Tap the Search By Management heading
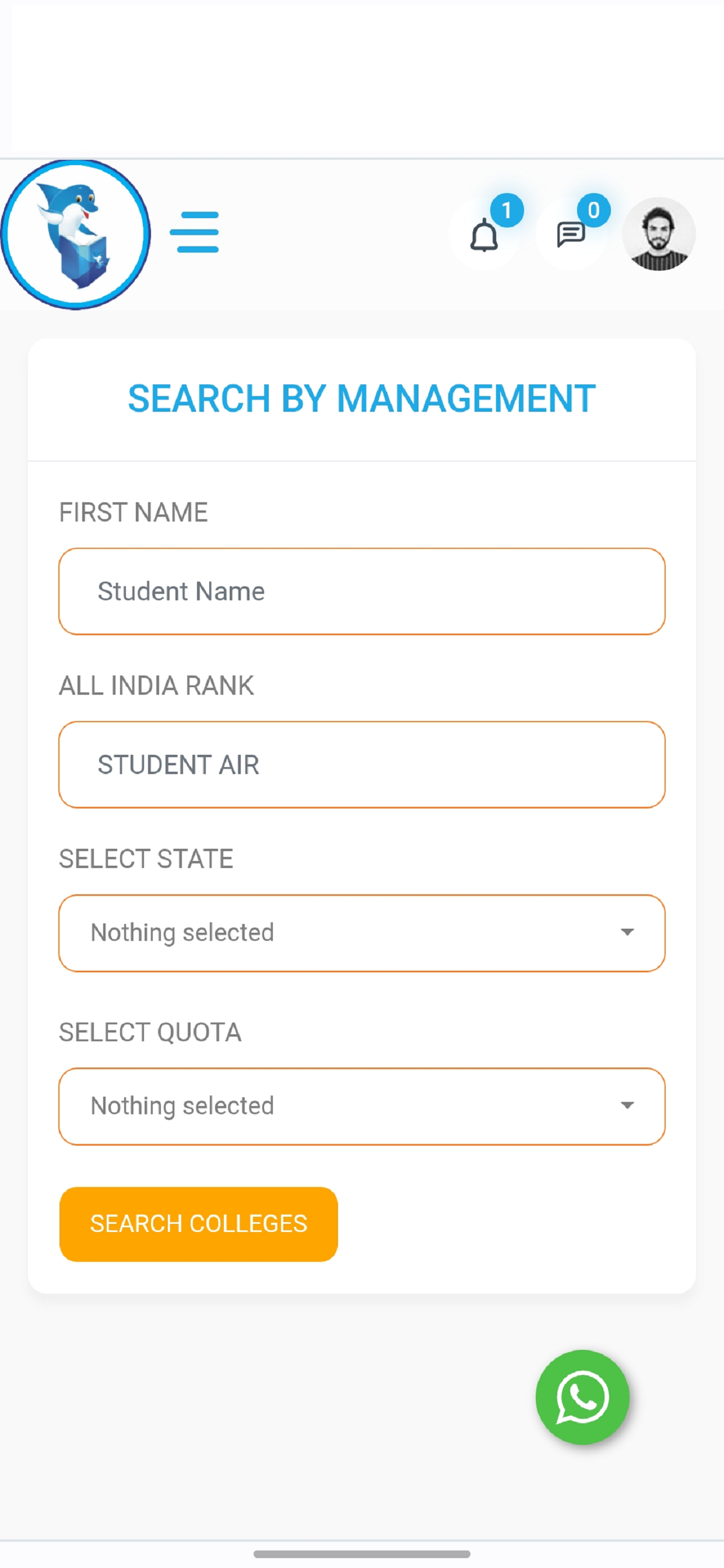 click(x=362, y=398)
